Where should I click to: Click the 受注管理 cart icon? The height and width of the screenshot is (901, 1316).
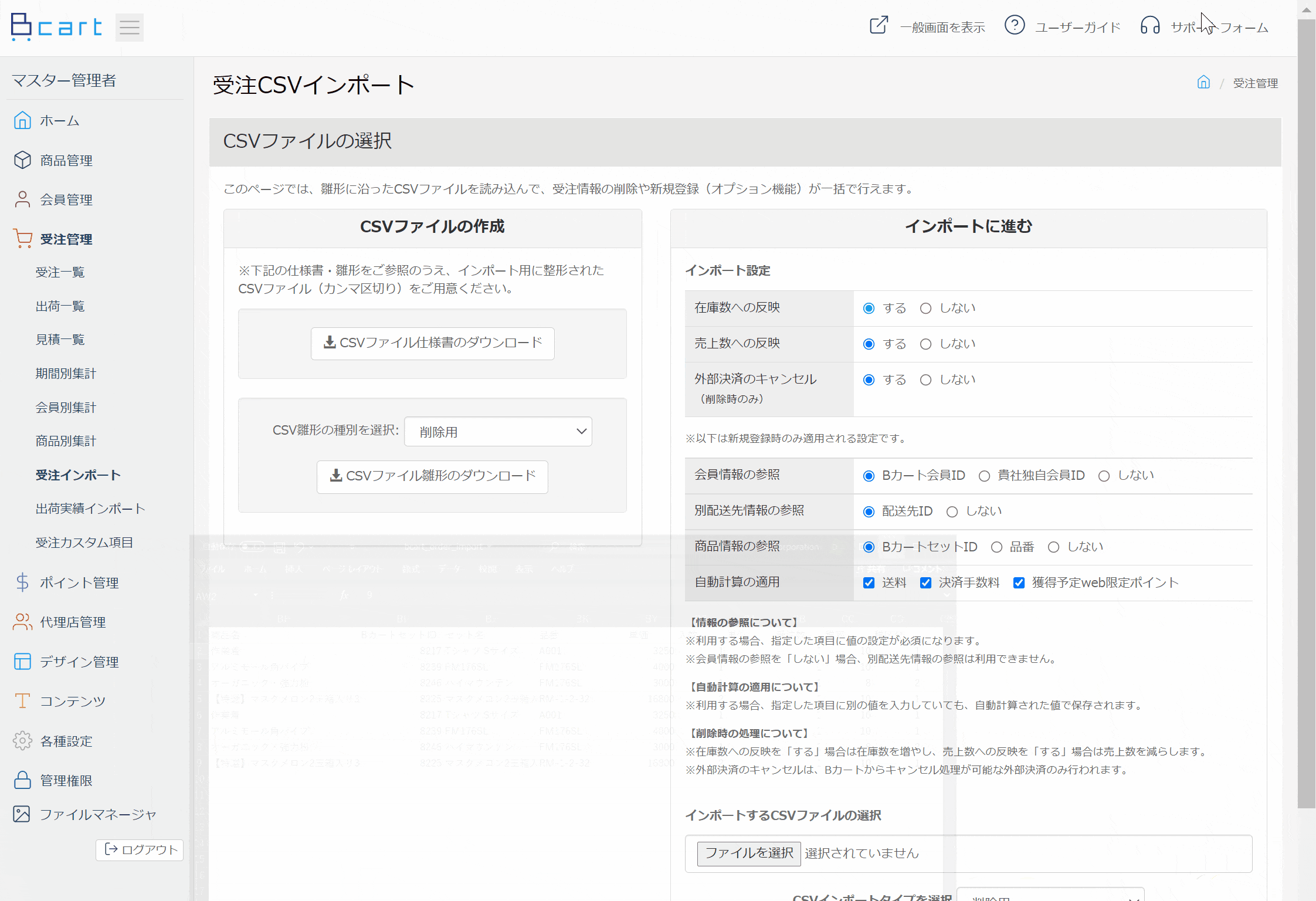click(x=22, y=239)
